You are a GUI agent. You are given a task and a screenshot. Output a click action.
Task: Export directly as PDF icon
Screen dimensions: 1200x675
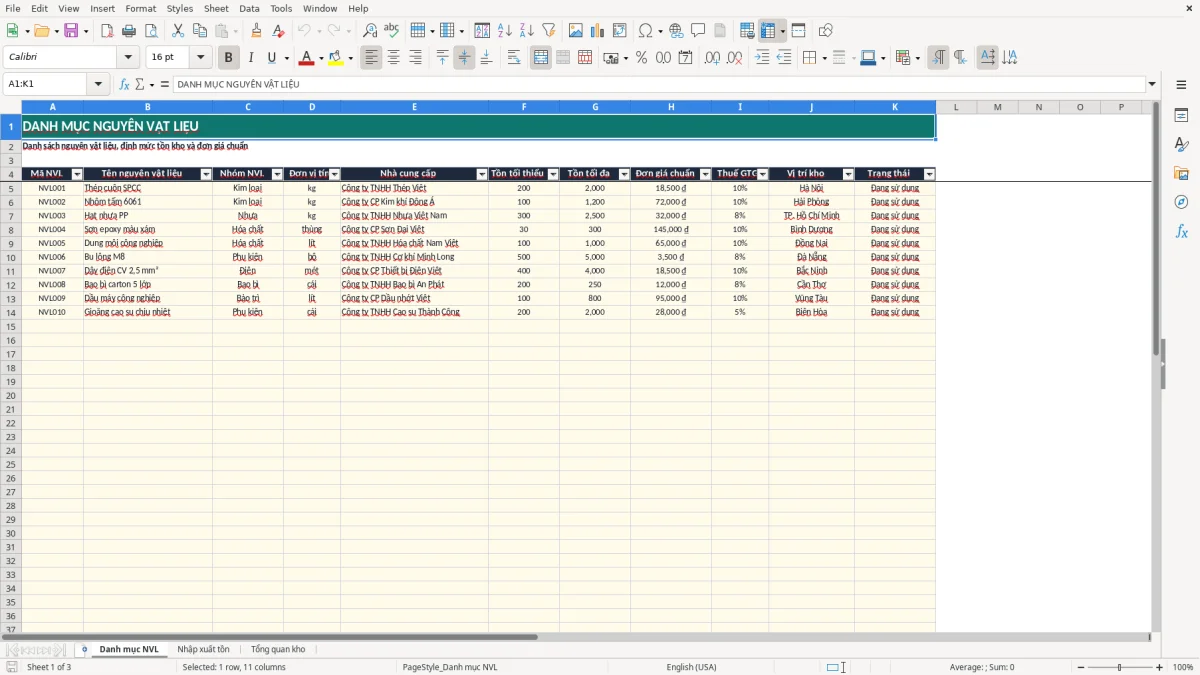[x=107, y=31]
